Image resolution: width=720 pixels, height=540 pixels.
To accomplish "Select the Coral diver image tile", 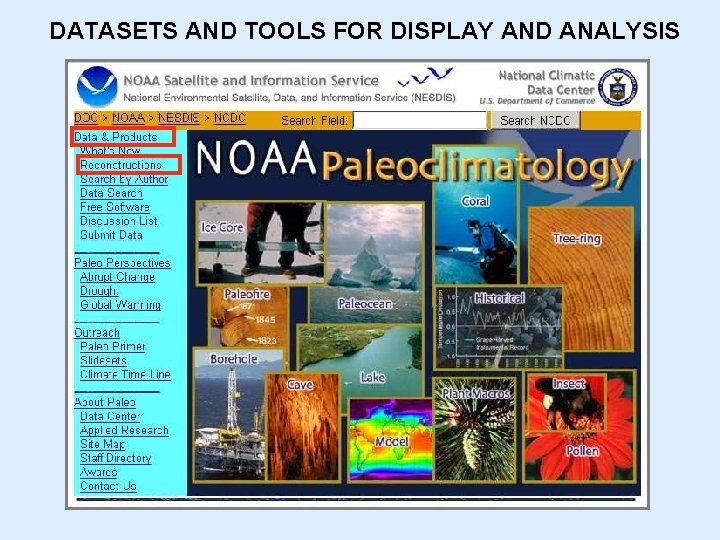I will tap(476, 215).
